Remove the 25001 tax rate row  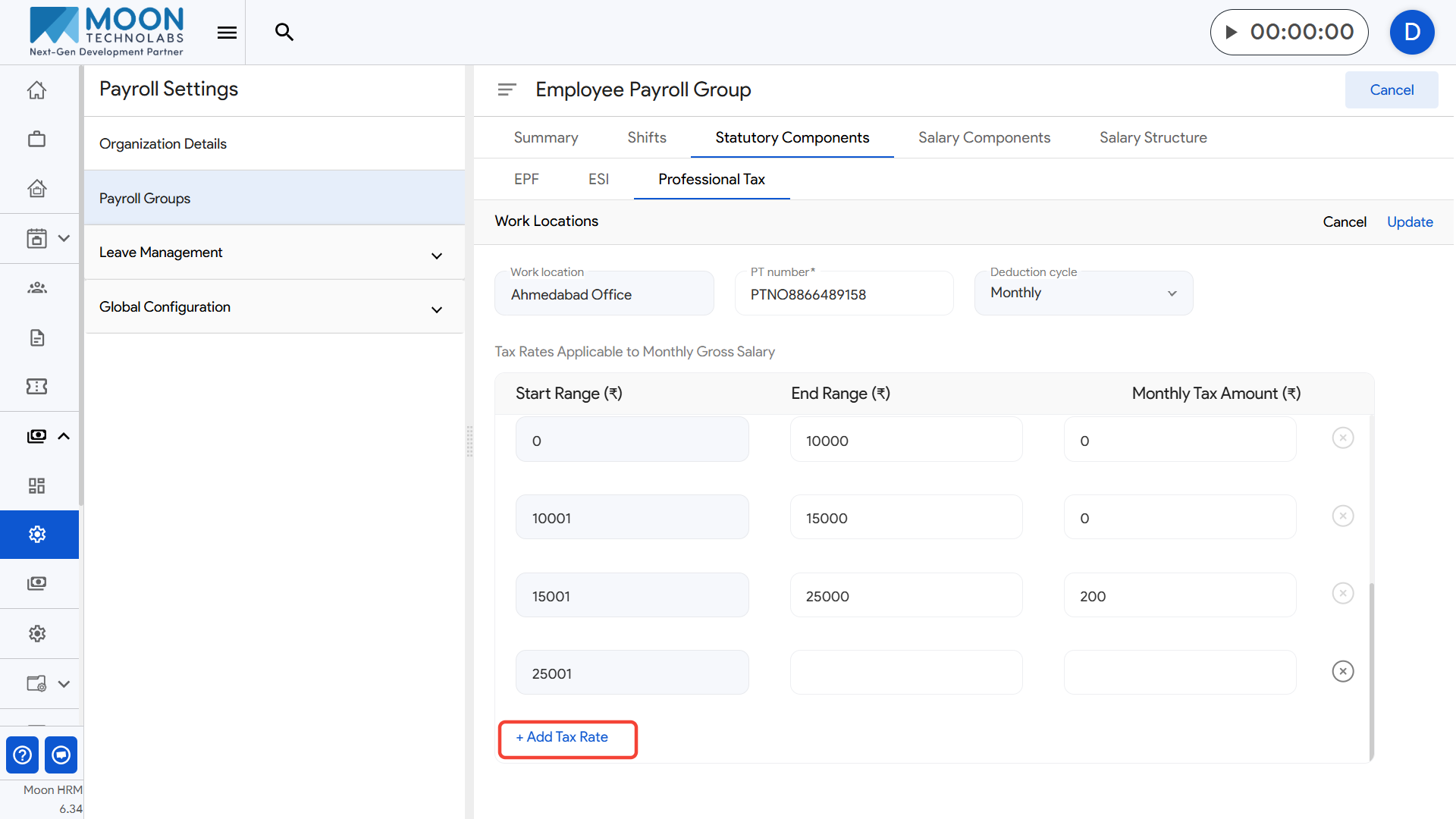1342,672
